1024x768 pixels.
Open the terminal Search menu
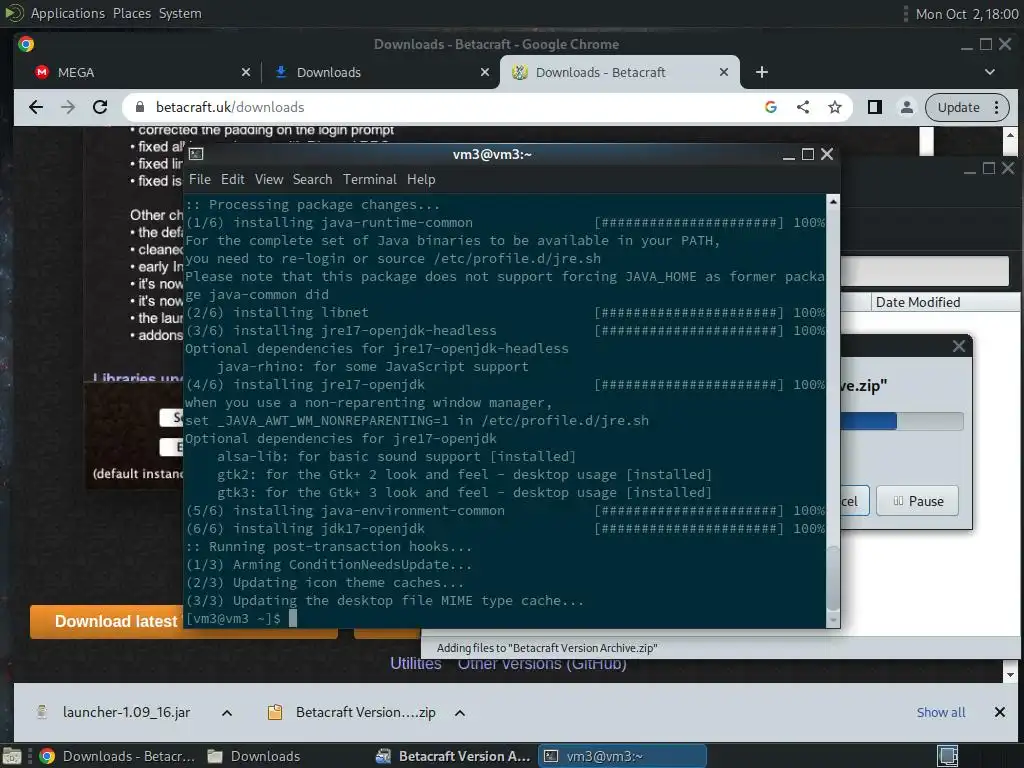coord(312,180)
